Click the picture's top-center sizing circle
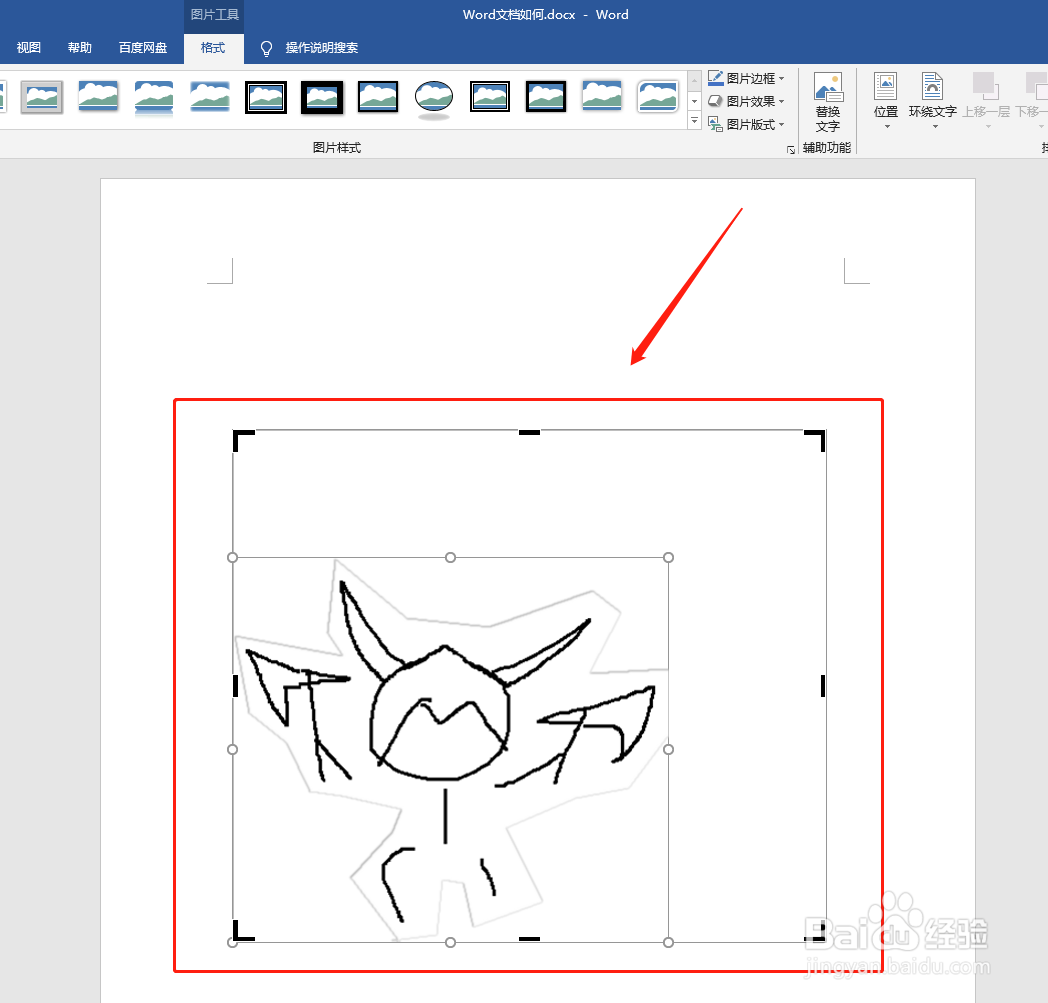 click(x=450, y=557)
